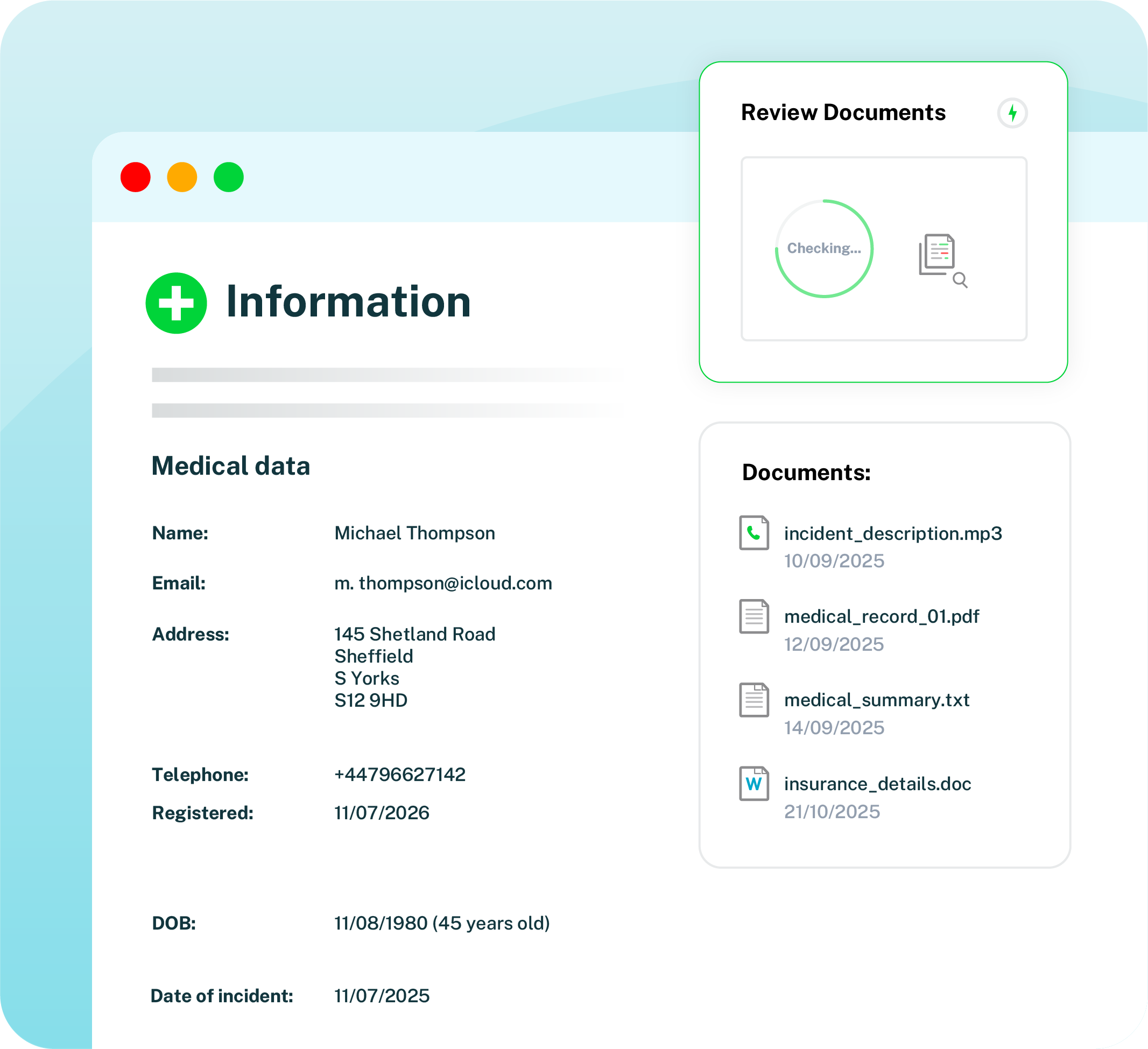This screenshot has height=1049, width=1148.
Task: Click the Checking... circular progress indicator
Action: (x=824, y=248)
